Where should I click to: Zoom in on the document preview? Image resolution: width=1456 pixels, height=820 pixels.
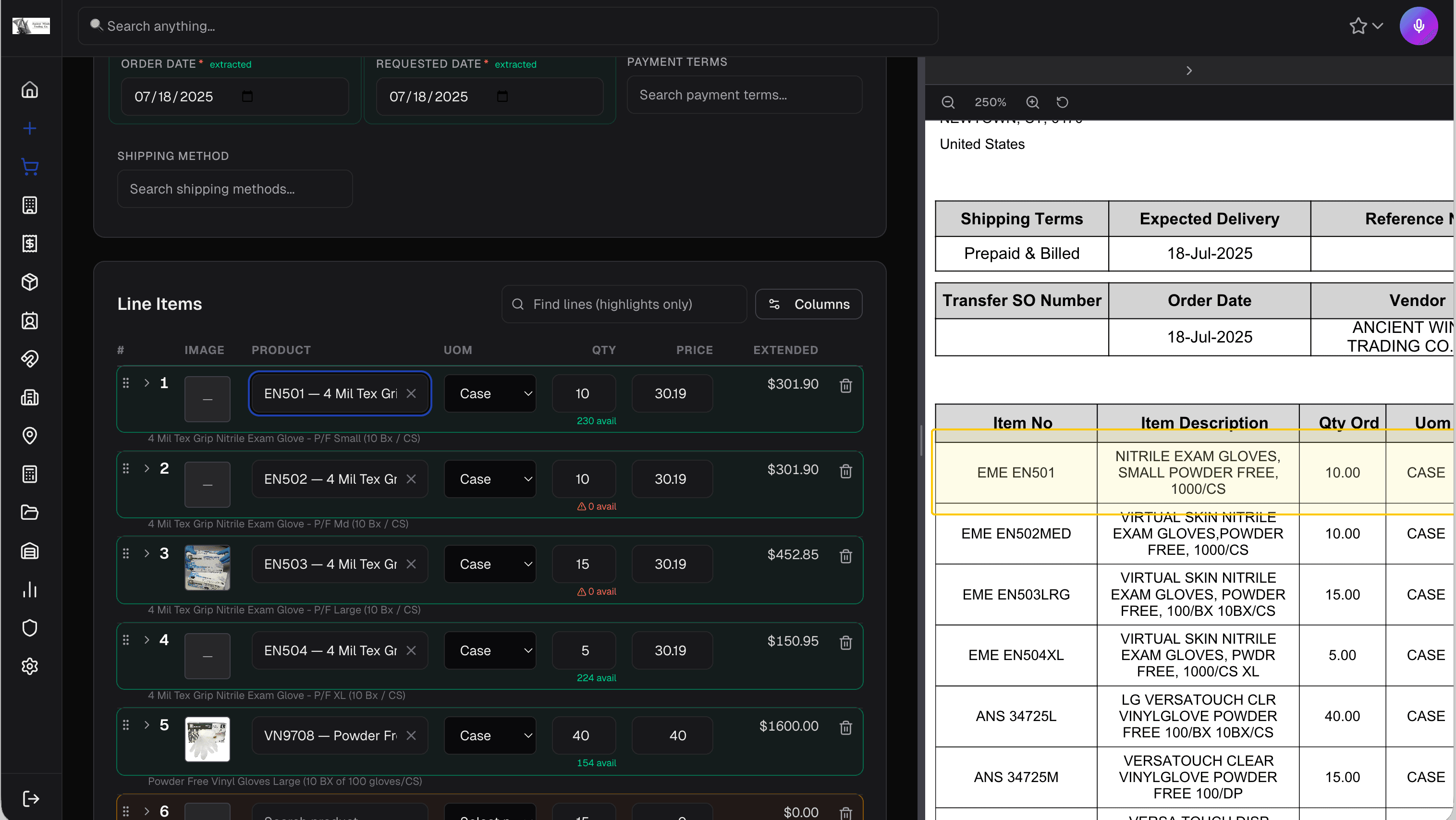[x=1032, y=102]
